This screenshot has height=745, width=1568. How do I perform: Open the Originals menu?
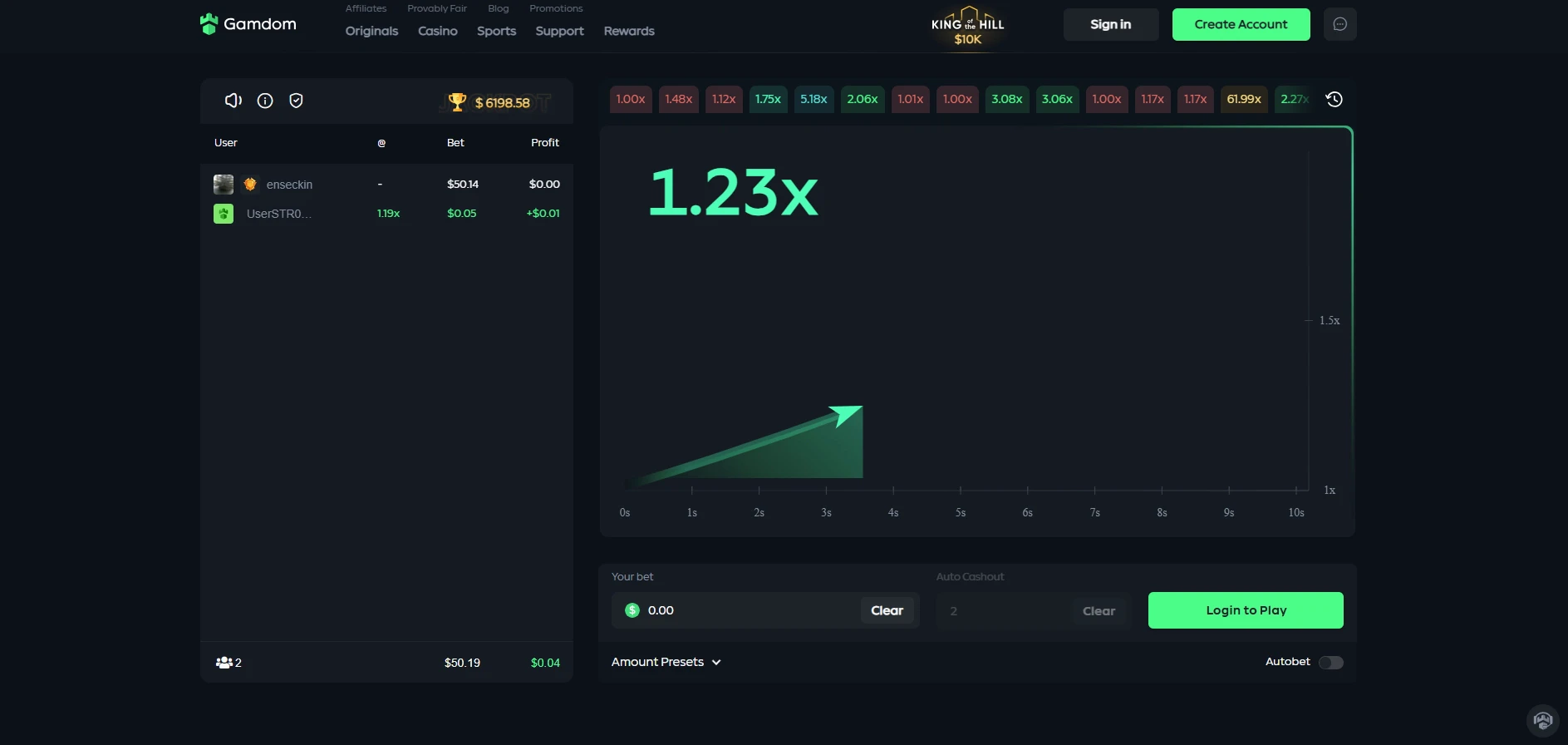tap(372, 31)
